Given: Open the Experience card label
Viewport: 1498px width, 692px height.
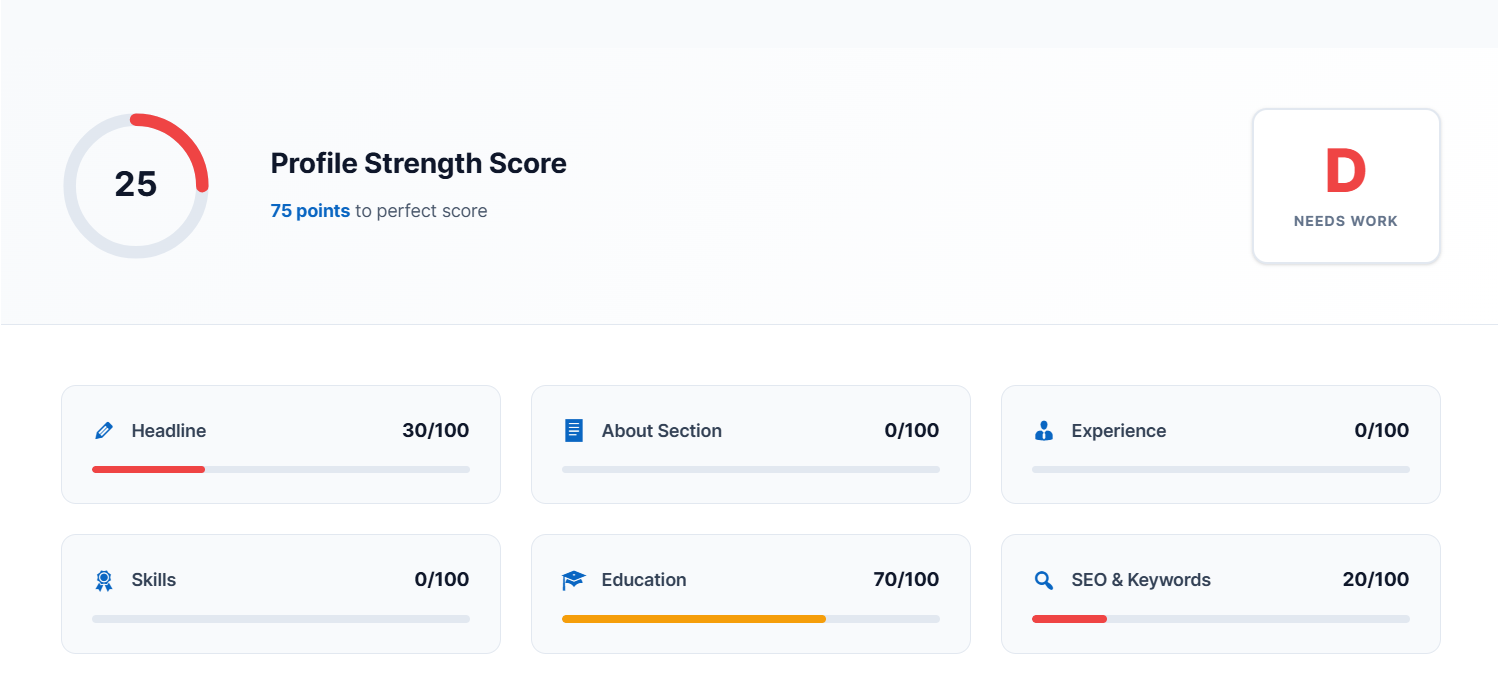Looking at the screenshot, I should coord(1118,431).
